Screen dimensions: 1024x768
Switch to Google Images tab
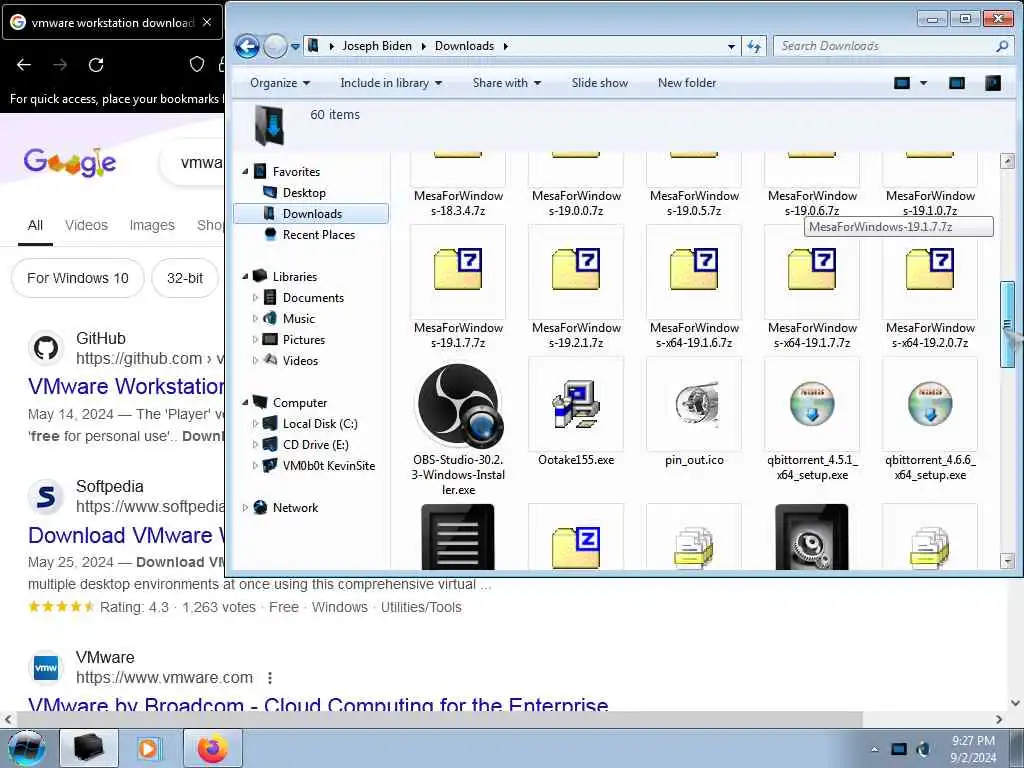[x=152, y=225]
